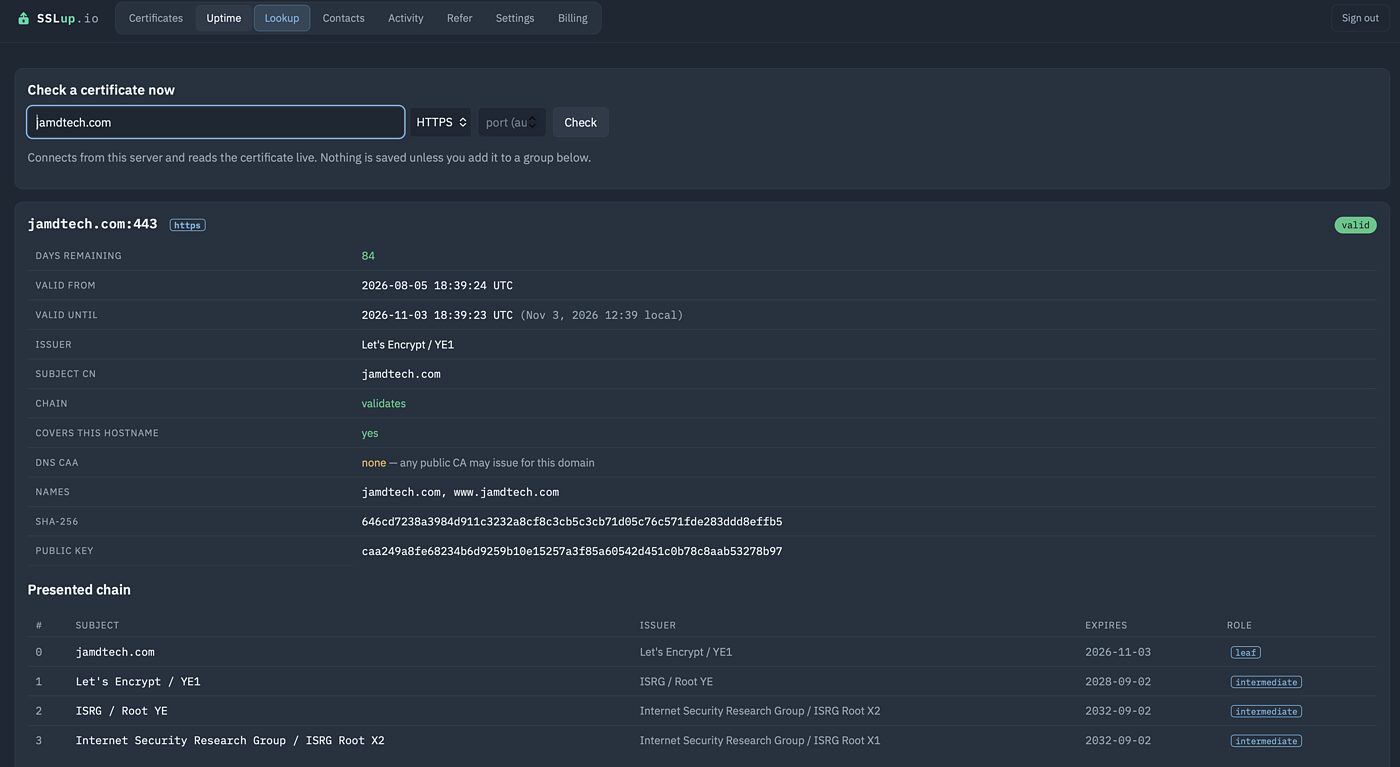
Task: Click expiry 2026-11-03 in chain table
Action: pyautogui.click(x=1118, y=652)
